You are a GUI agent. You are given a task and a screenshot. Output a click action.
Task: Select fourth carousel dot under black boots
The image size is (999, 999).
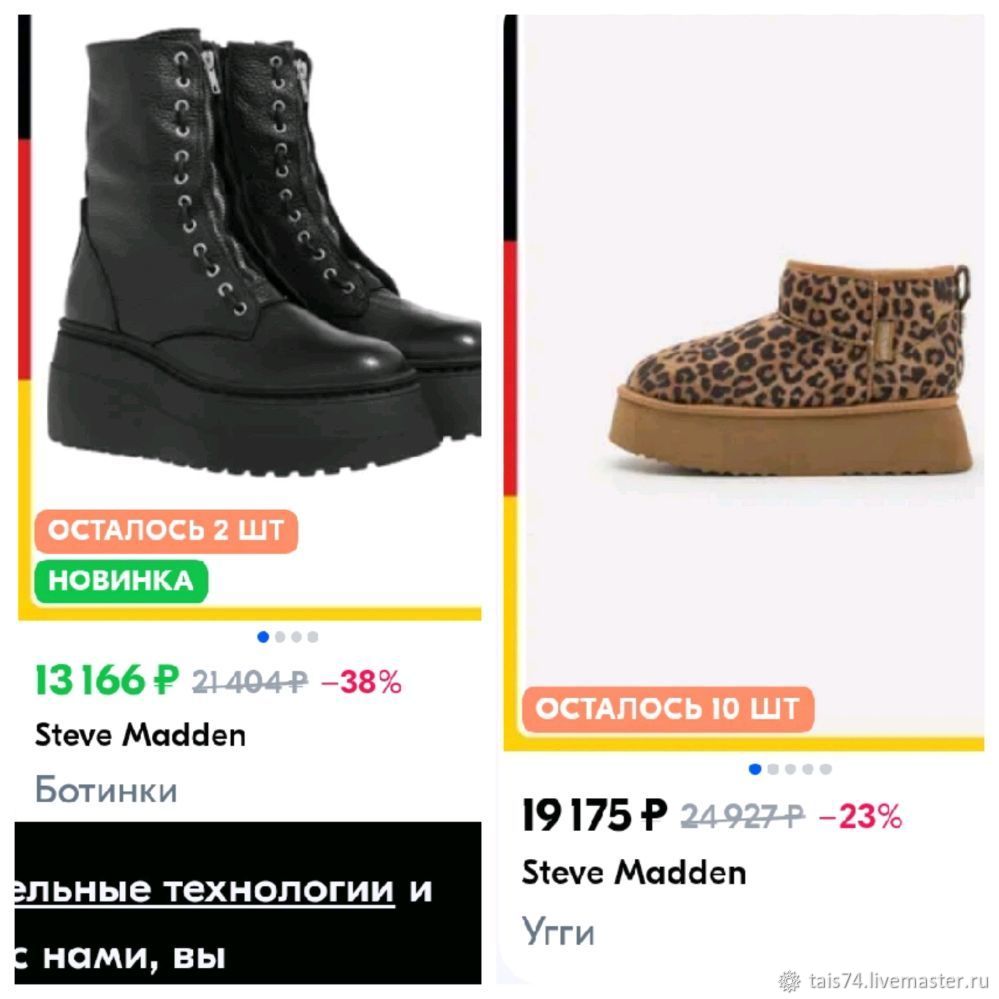coord(313,636)
